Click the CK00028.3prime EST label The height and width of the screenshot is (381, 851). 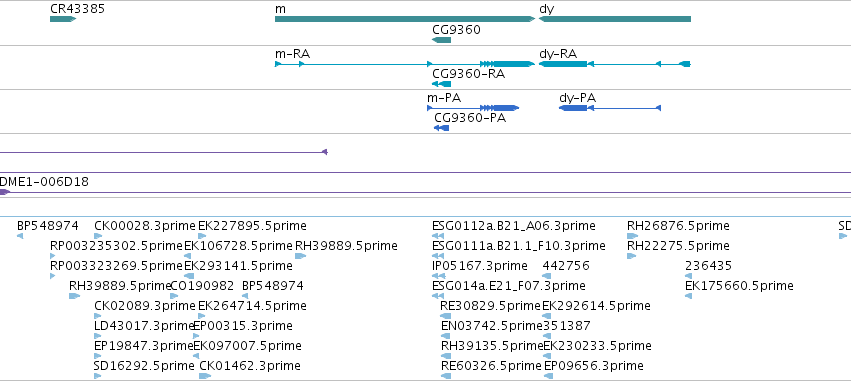click(x=144, y=225)
